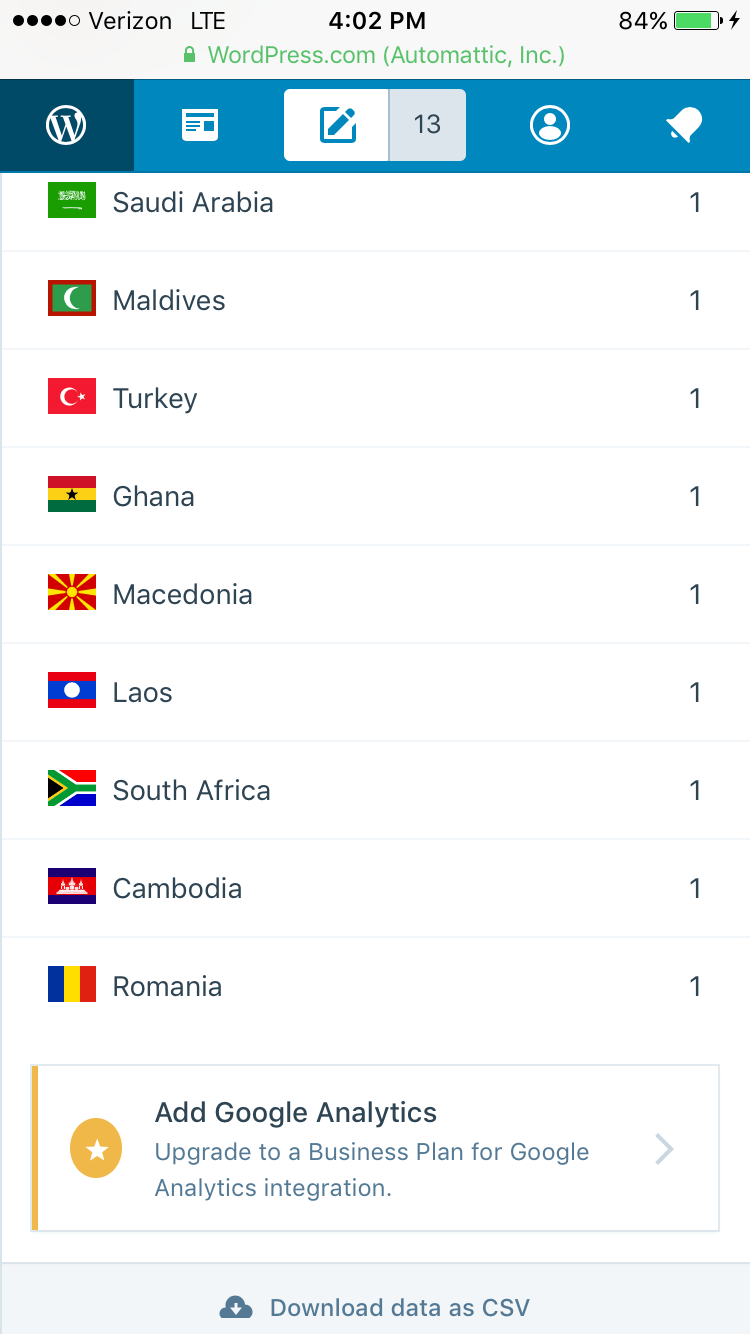Tap the Laos flag icon

tap(72, 691)
